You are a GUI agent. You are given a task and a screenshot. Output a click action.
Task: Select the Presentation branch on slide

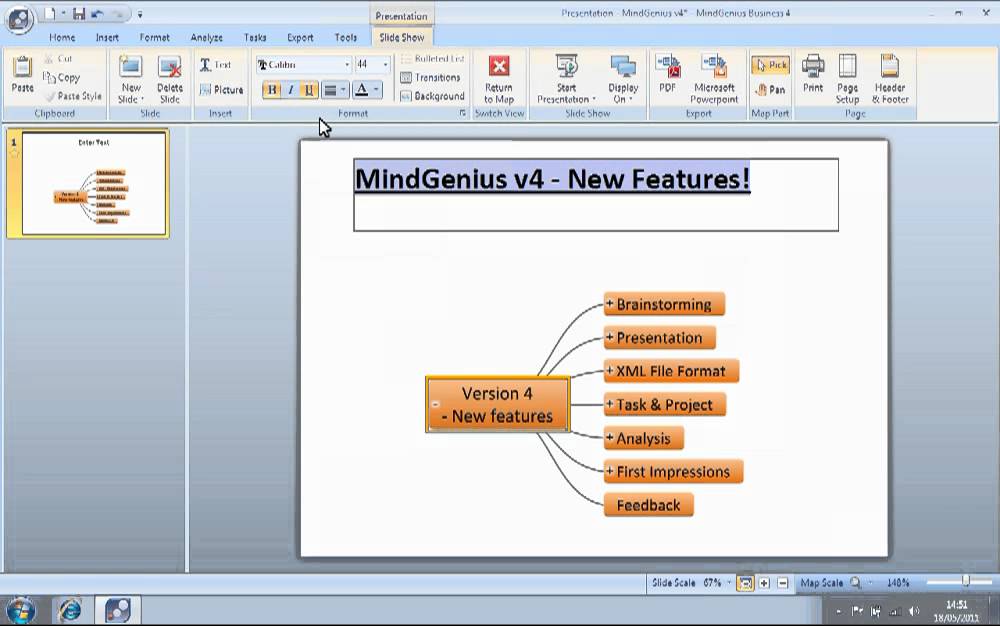(x=659, y=338)
